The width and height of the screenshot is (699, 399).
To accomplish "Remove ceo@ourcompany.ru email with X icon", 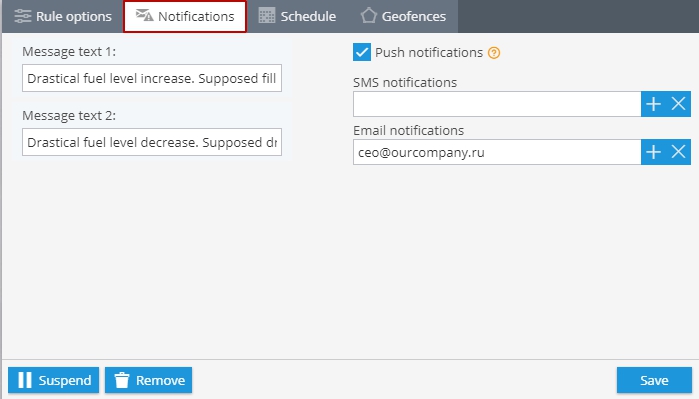I will (x=678, y=152).
